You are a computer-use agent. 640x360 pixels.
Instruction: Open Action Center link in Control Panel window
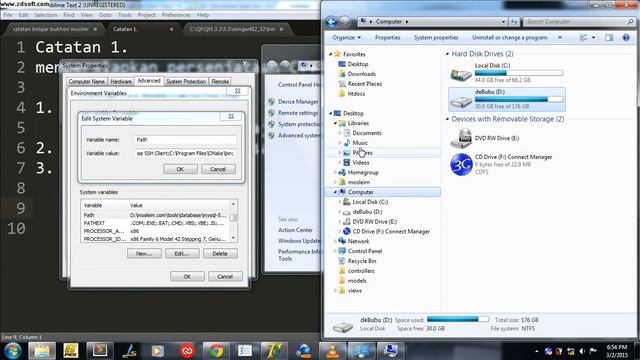295,230
